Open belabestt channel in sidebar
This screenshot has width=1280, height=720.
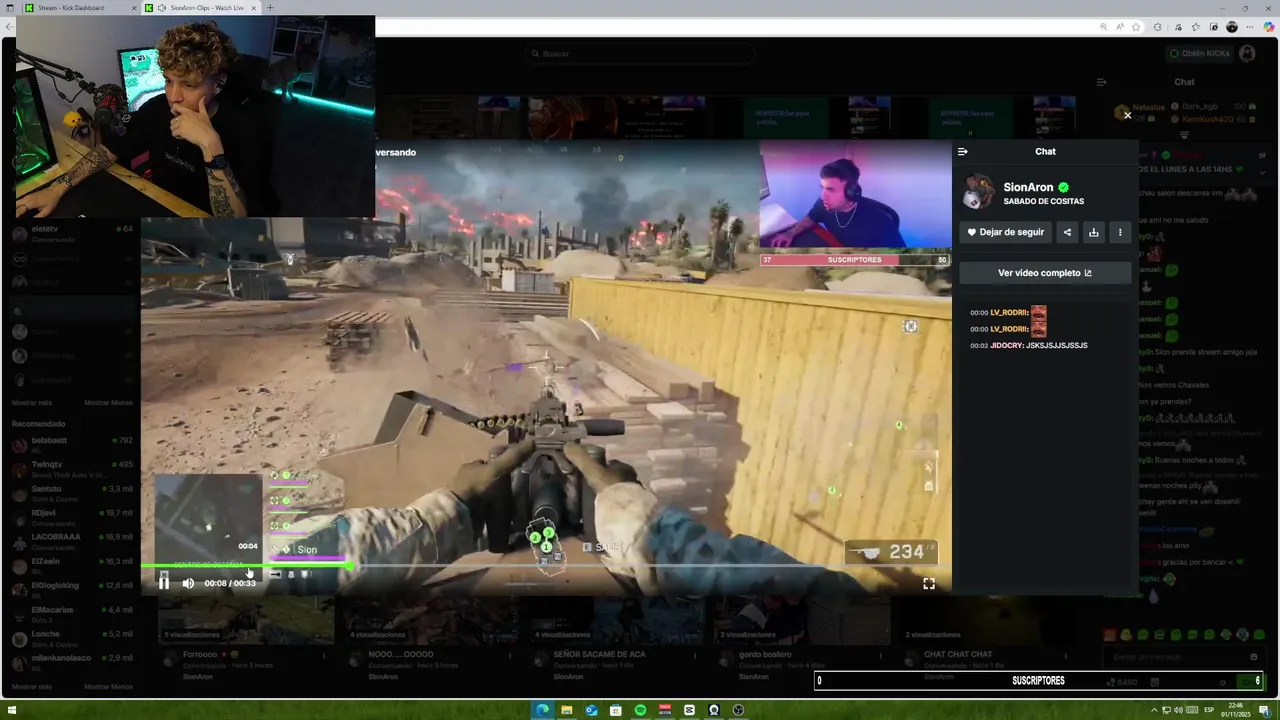(72, 444)
